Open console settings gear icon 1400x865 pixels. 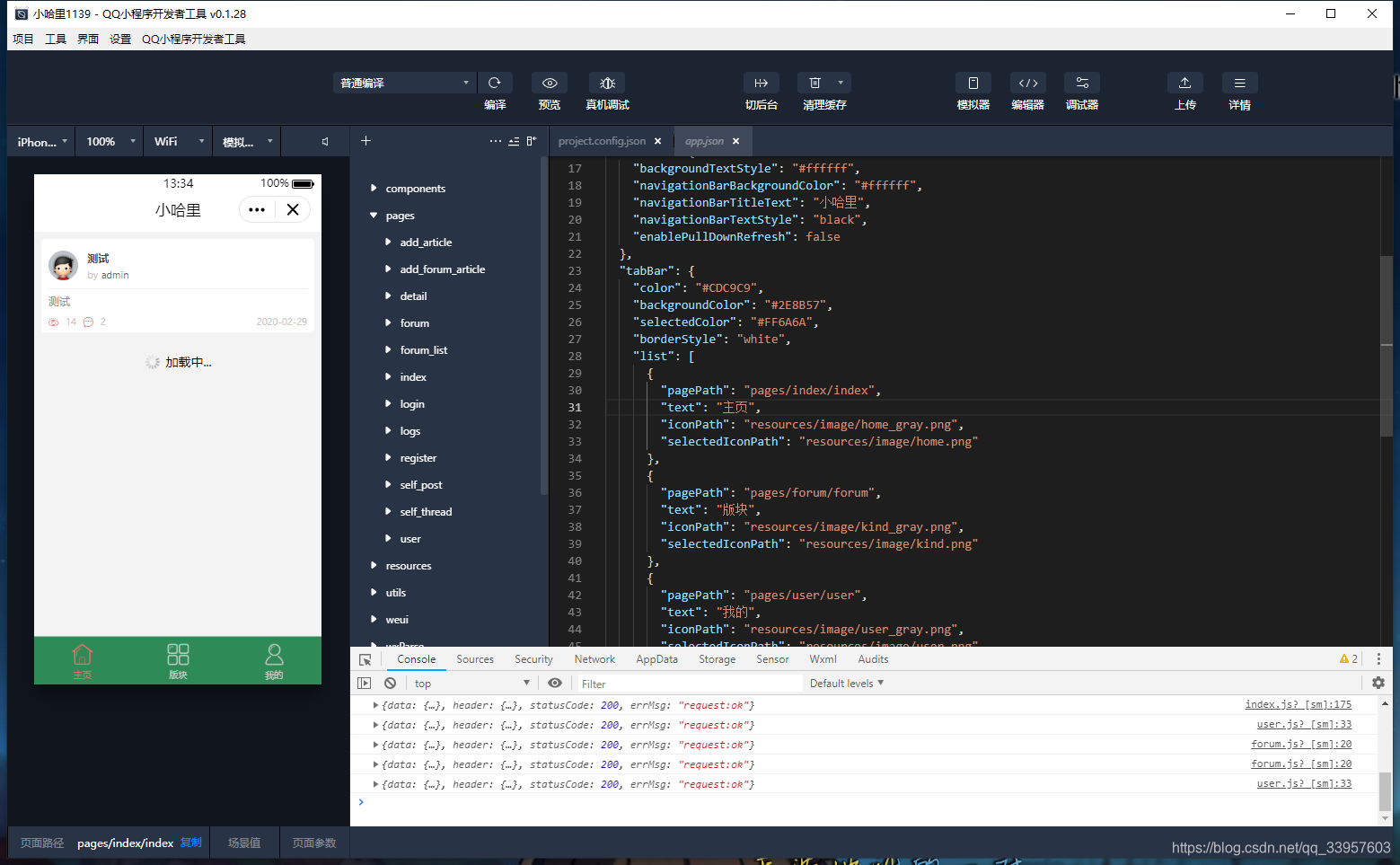point(1378,683)
